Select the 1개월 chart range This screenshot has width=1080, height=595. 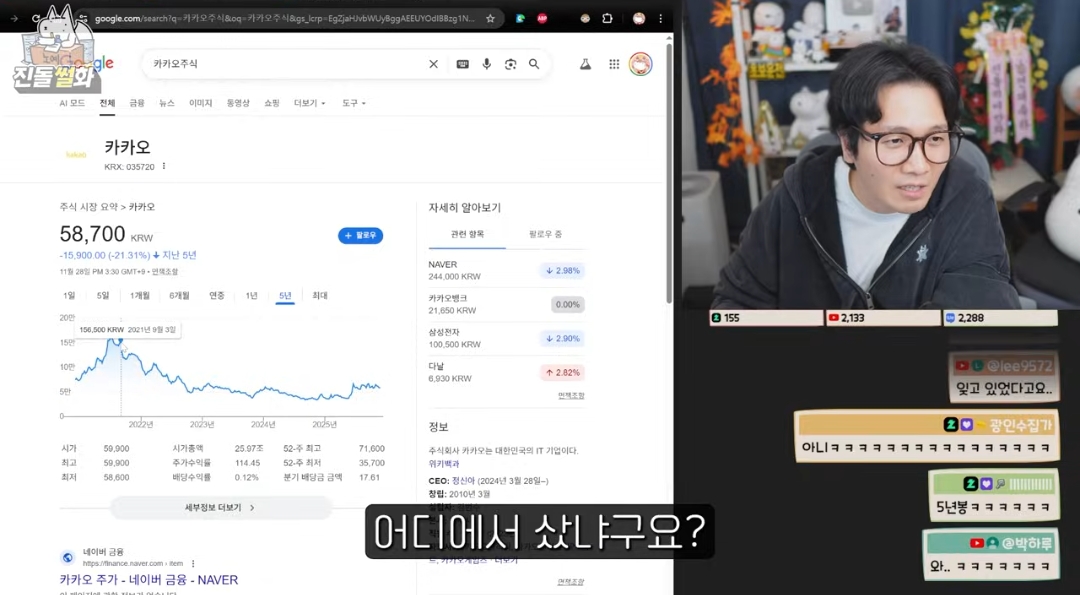point(140,295)
